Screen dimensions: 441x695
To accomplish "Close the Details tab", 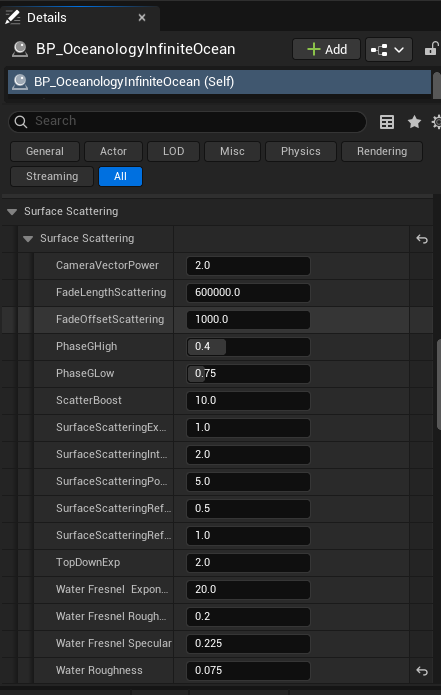I will pyautogui.click(x=142, y=18).
